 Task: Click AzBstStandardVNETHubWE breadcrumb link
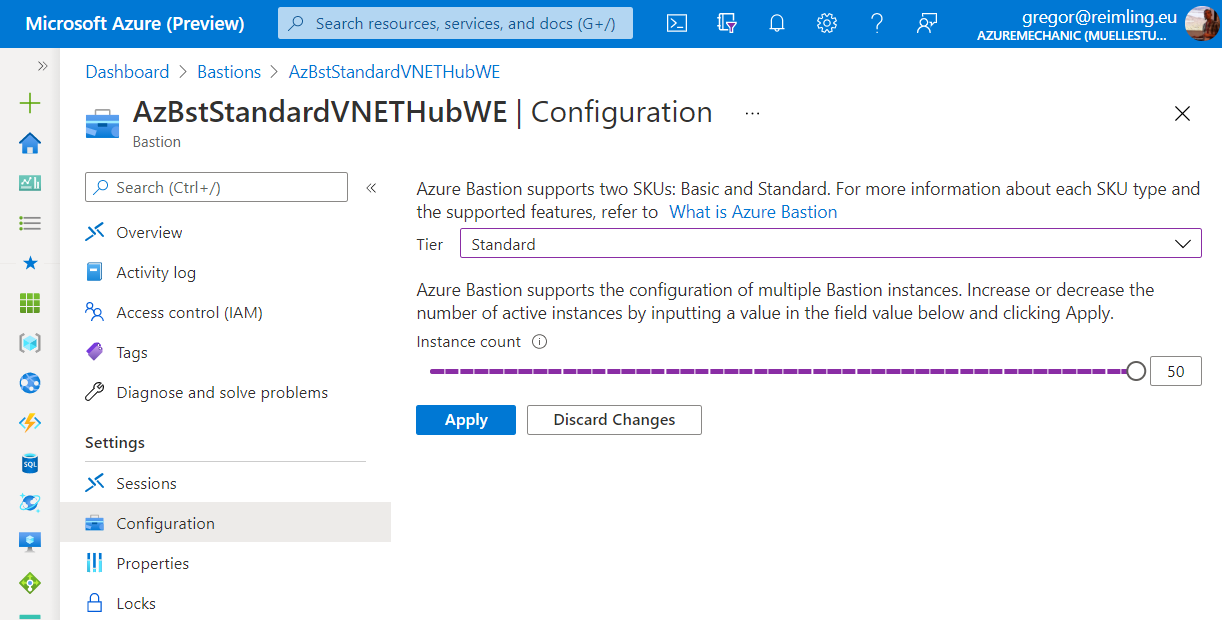coord(394,72)
